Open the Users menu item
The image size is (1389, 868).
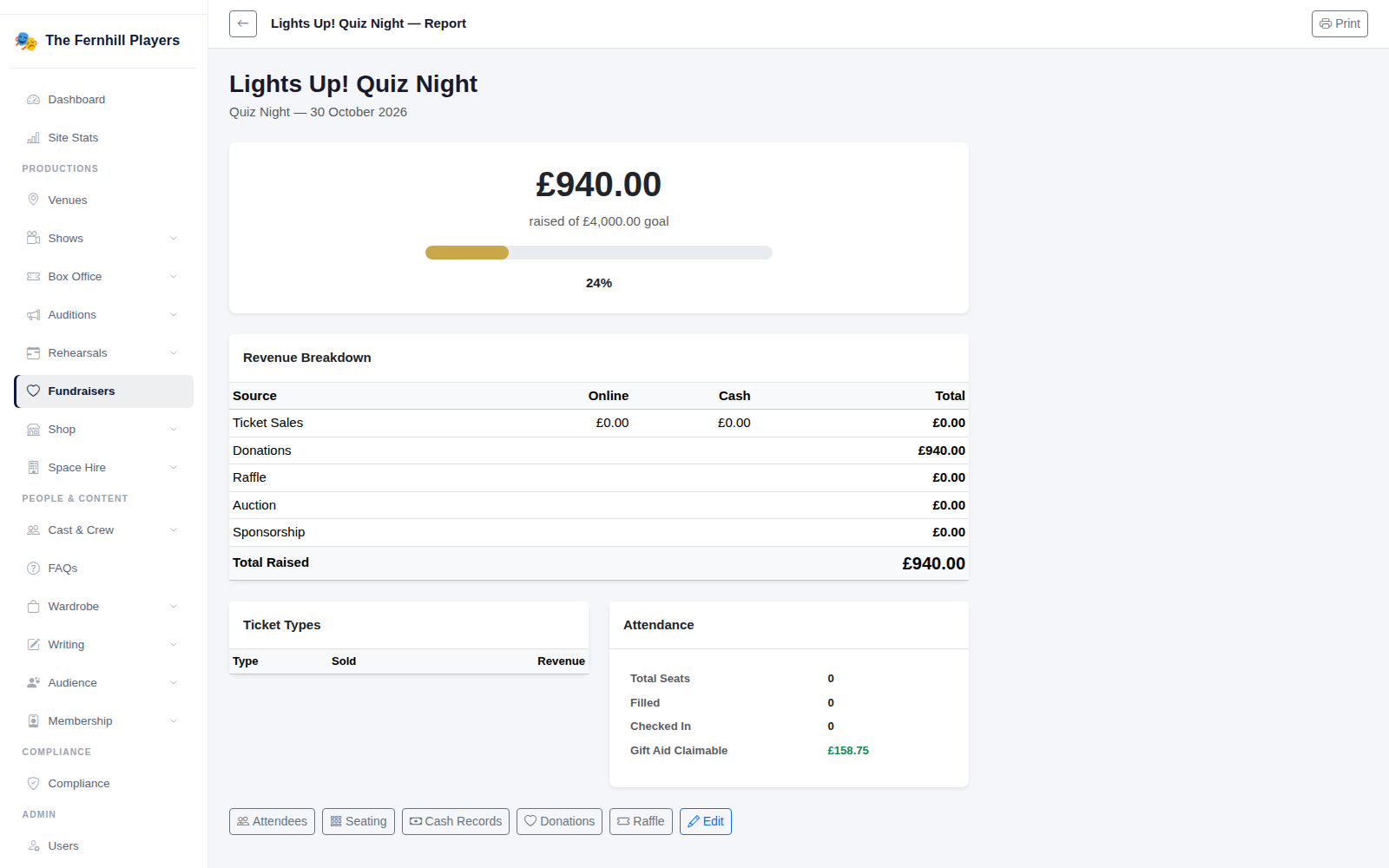[103, 846]
